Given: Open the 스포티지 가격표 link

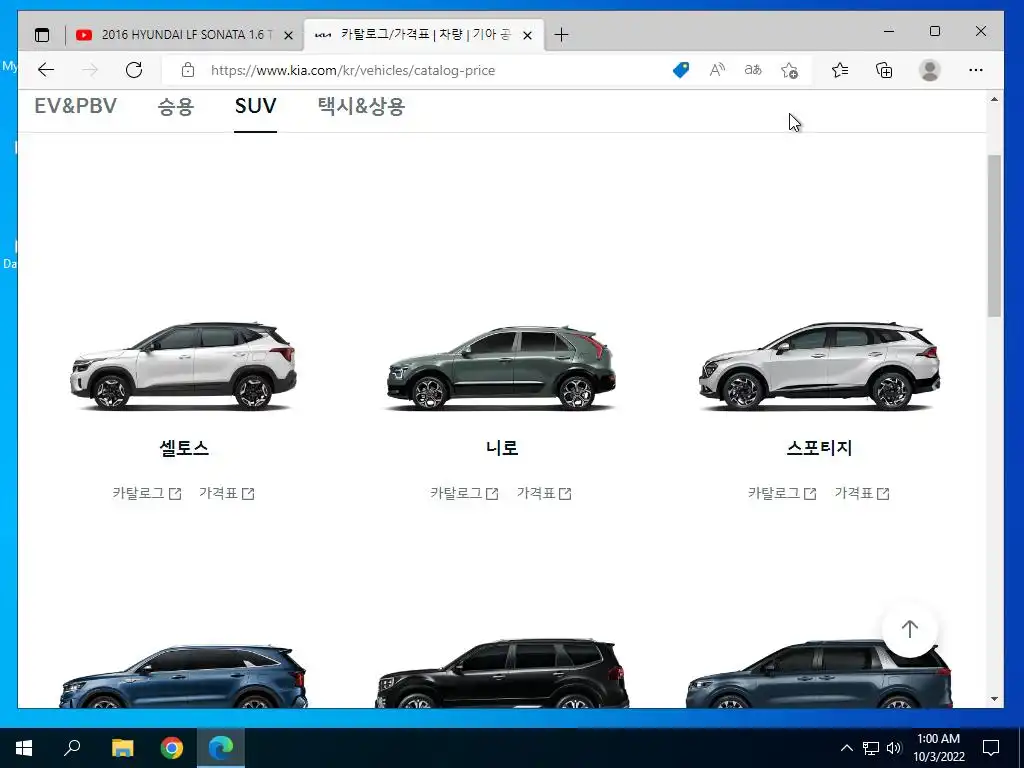Looking at the screenshot, I should pos(862,493).
